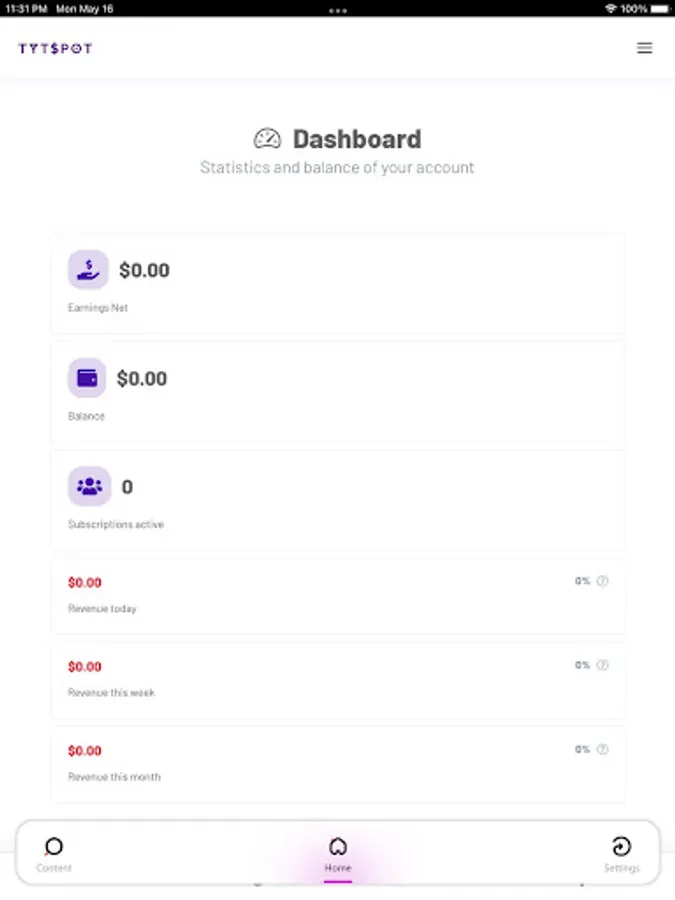Open help icon beside Revenue today
This screenshot has height=900, width=675.
pyautogui.click(x=602, y=581)
